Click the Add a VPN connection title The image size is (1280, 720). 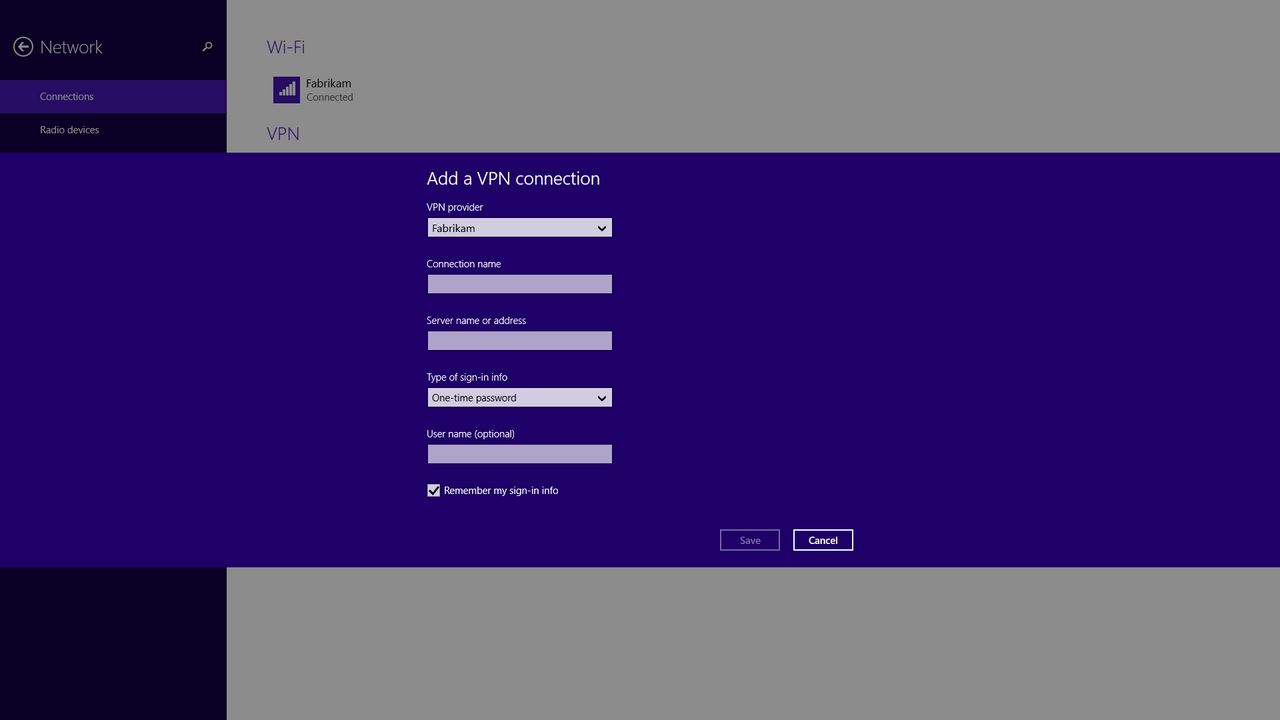pos(513,179)
